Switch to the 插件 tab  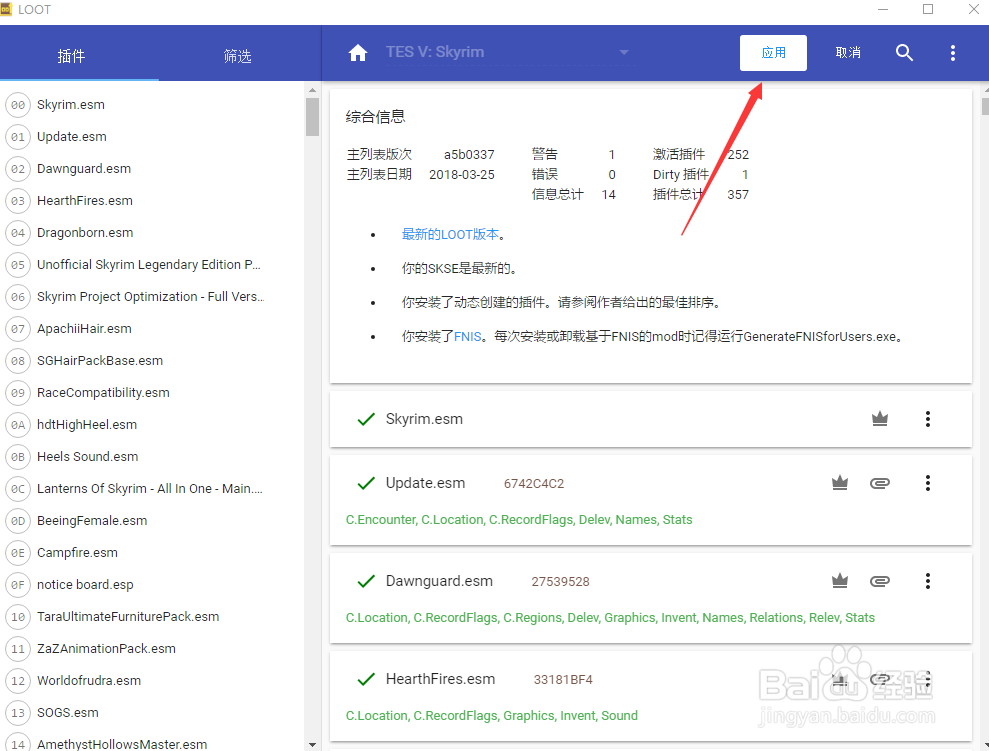coord(71,56)
